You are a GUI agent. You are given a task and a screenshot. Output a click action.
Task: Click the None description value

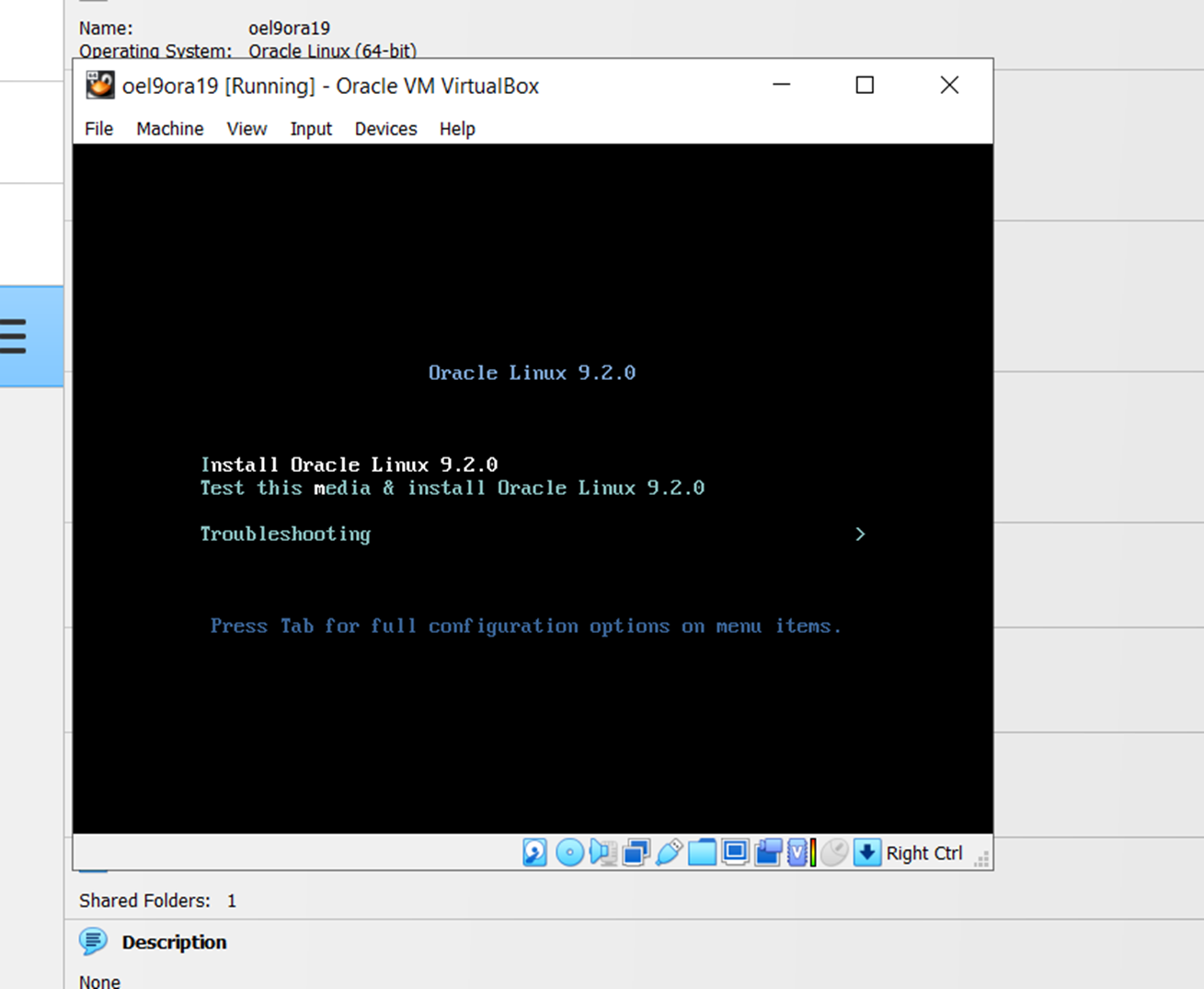point(99,982)
